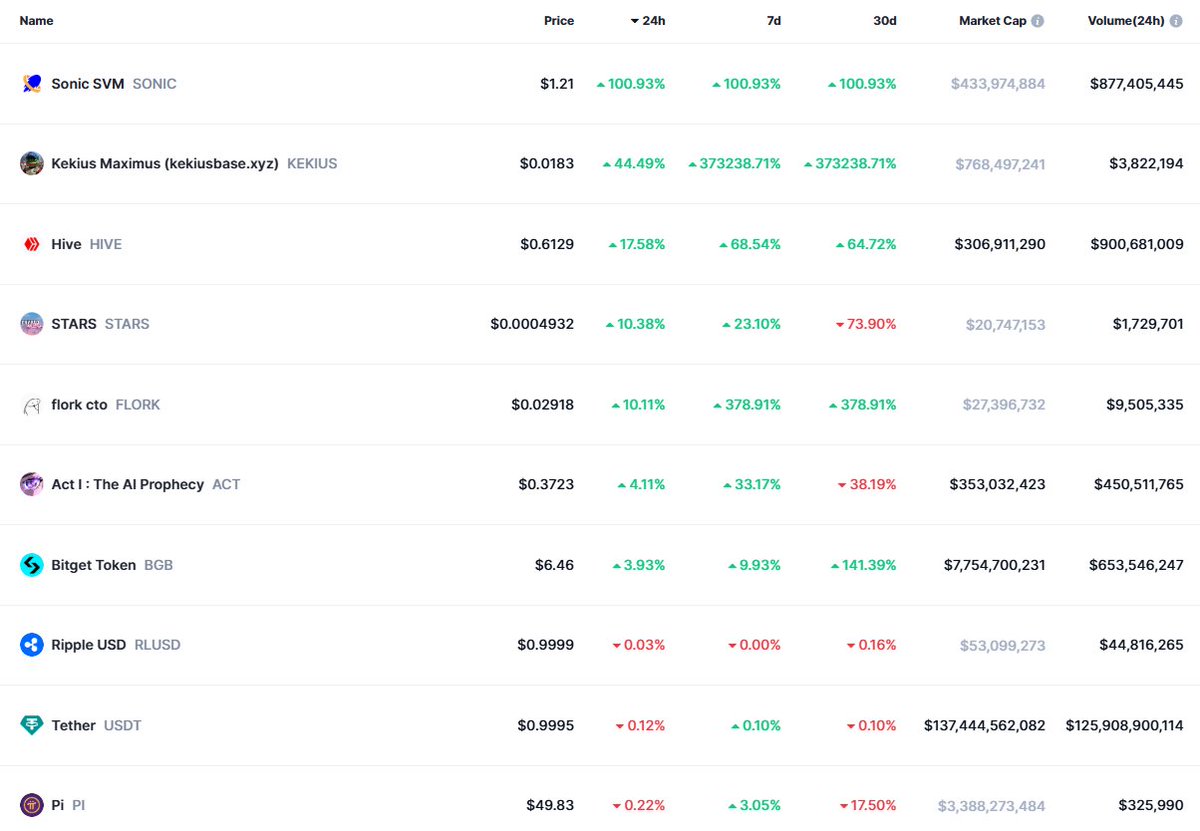Click STARS price $0.0004932

point(532,324)
